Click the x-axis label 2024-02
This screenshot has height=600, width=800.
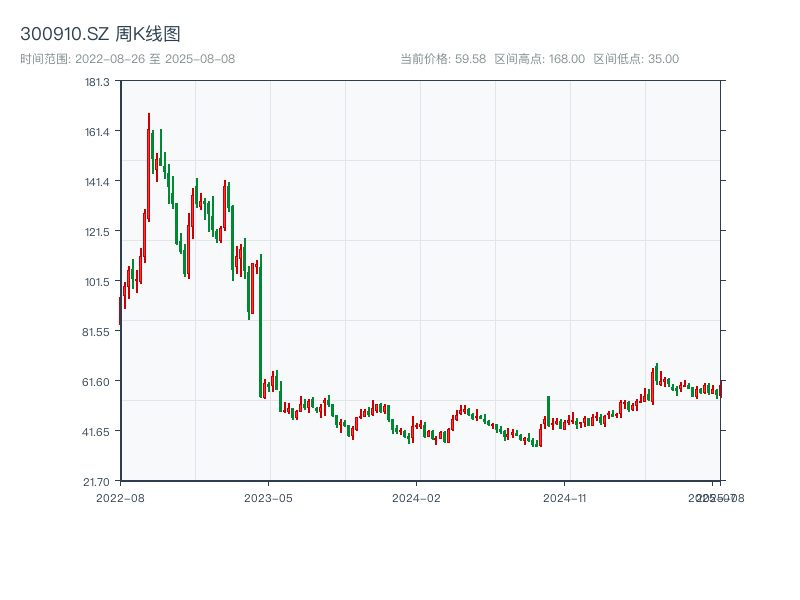pyautogui.click(x=416, y=498)
